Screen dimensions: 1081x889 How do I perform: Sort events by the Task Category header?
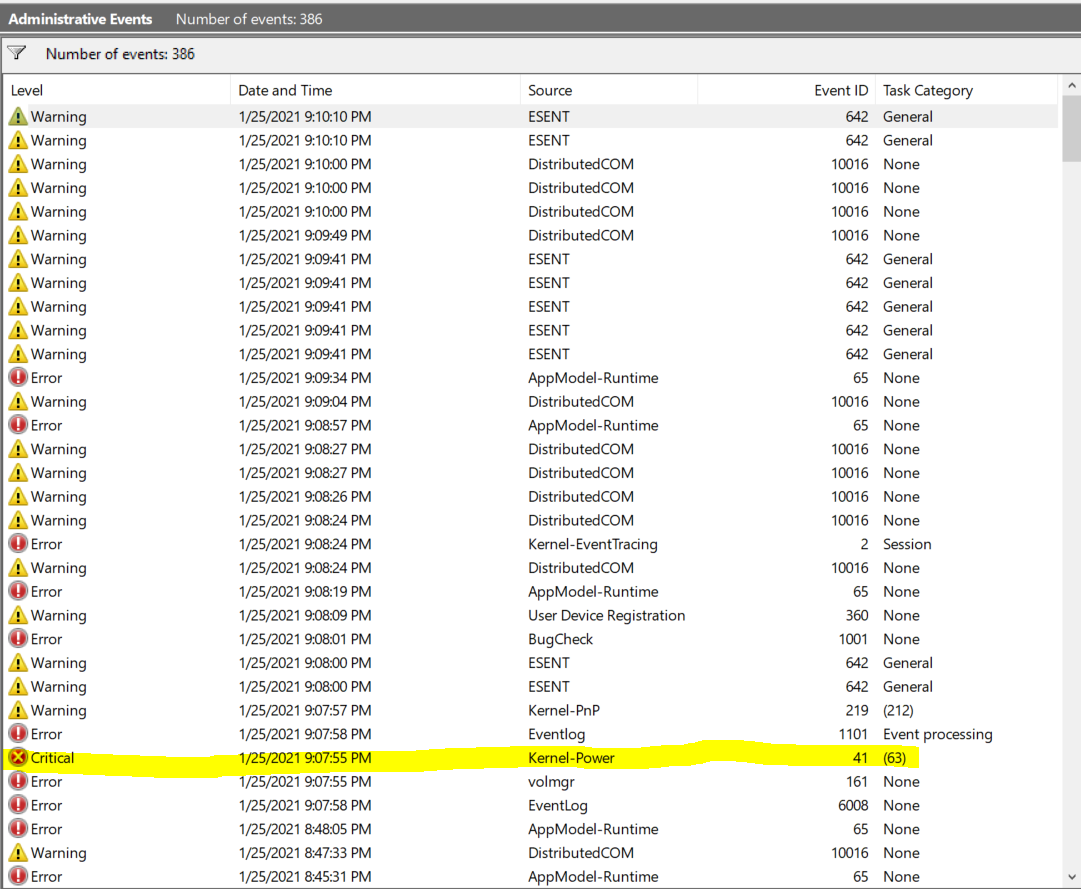[x=927, y=90]
